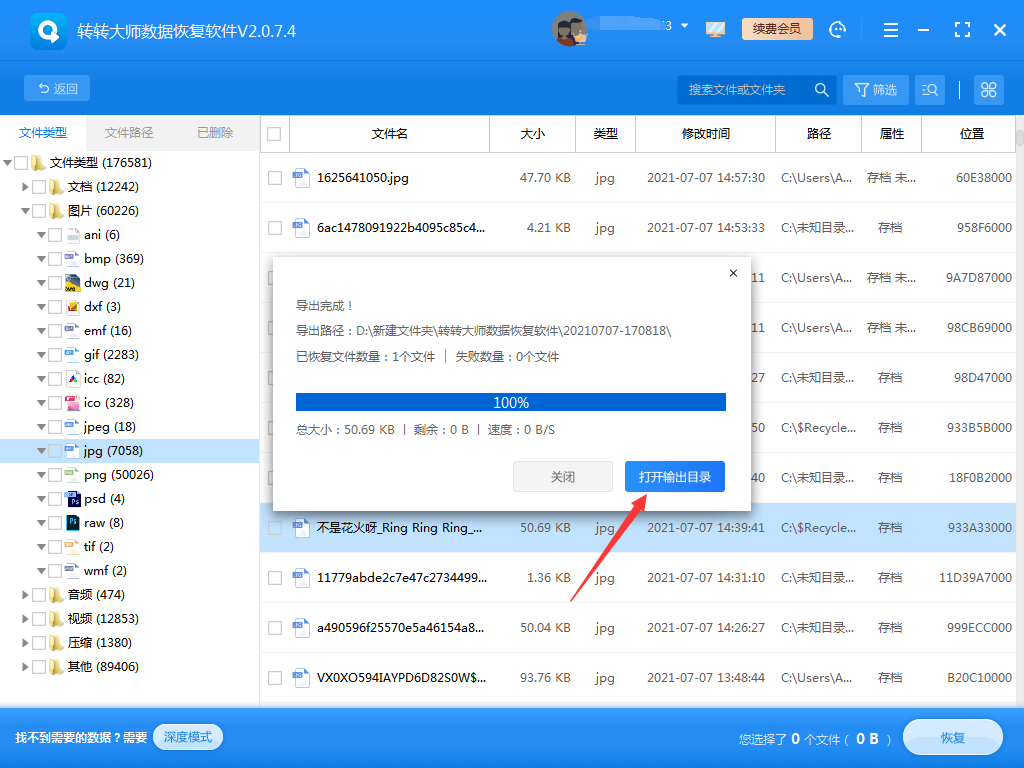Click the png file type icon
Viewport: 1024px width, 768px height.
tap(72, 475)
